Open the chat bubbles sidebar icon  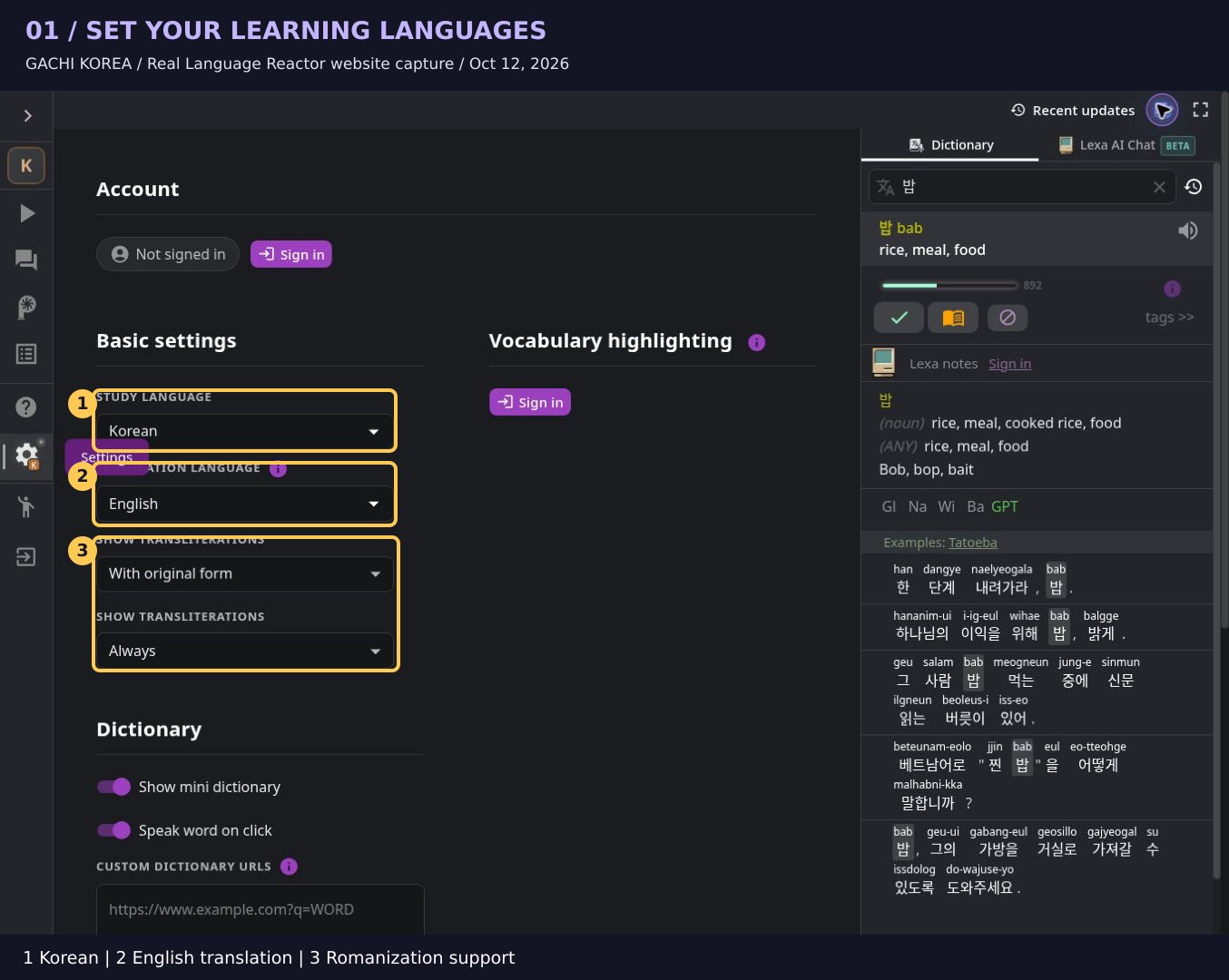click(26, 260)
